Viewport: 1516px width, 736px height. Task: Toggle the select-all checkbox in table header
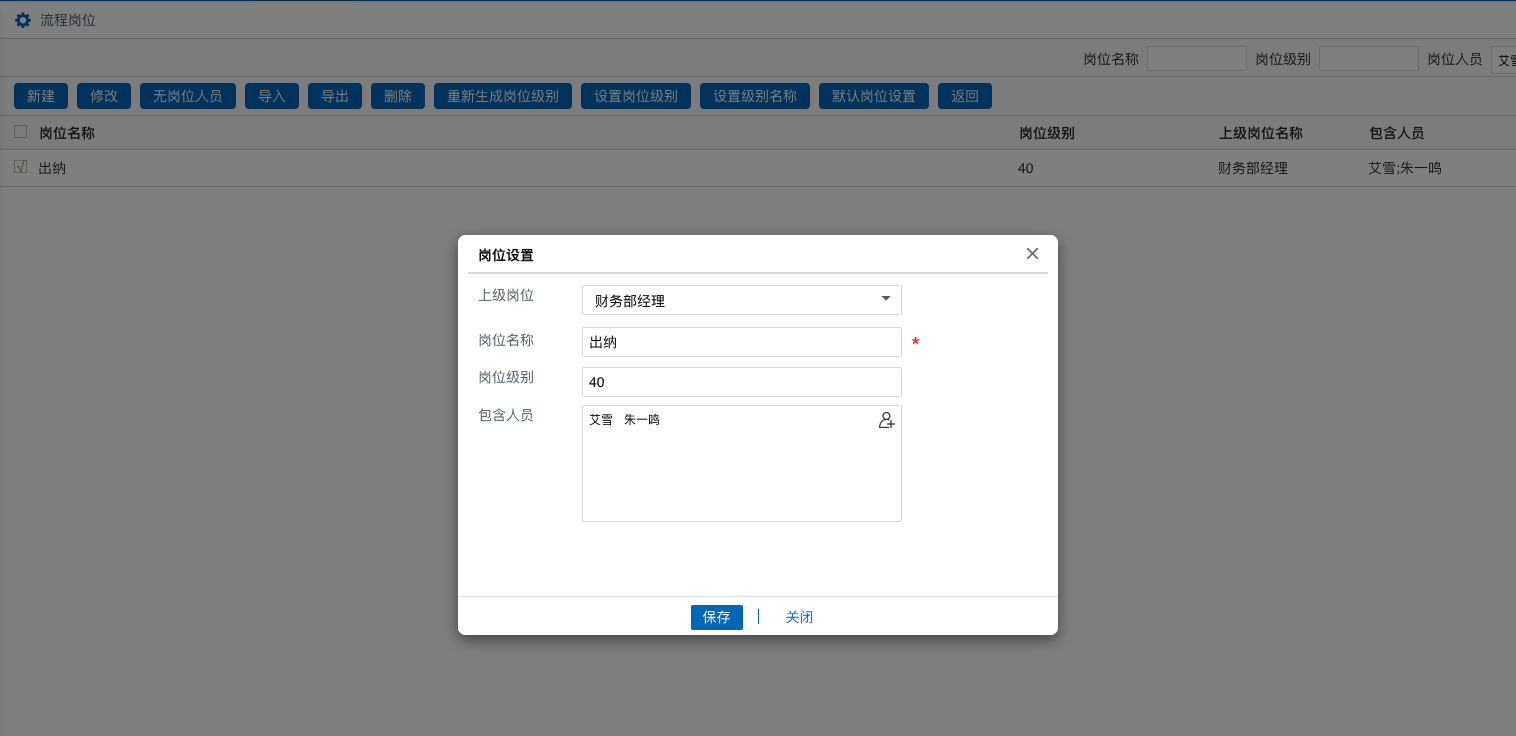21,132
